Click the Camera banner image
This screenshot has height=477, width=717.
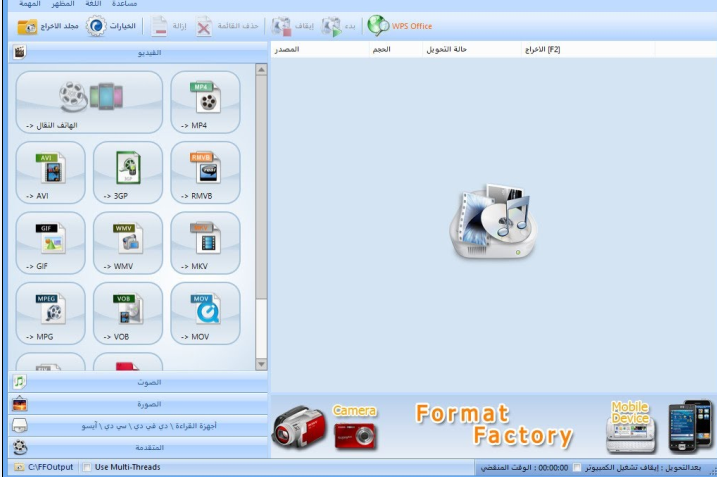click(325, 427)
